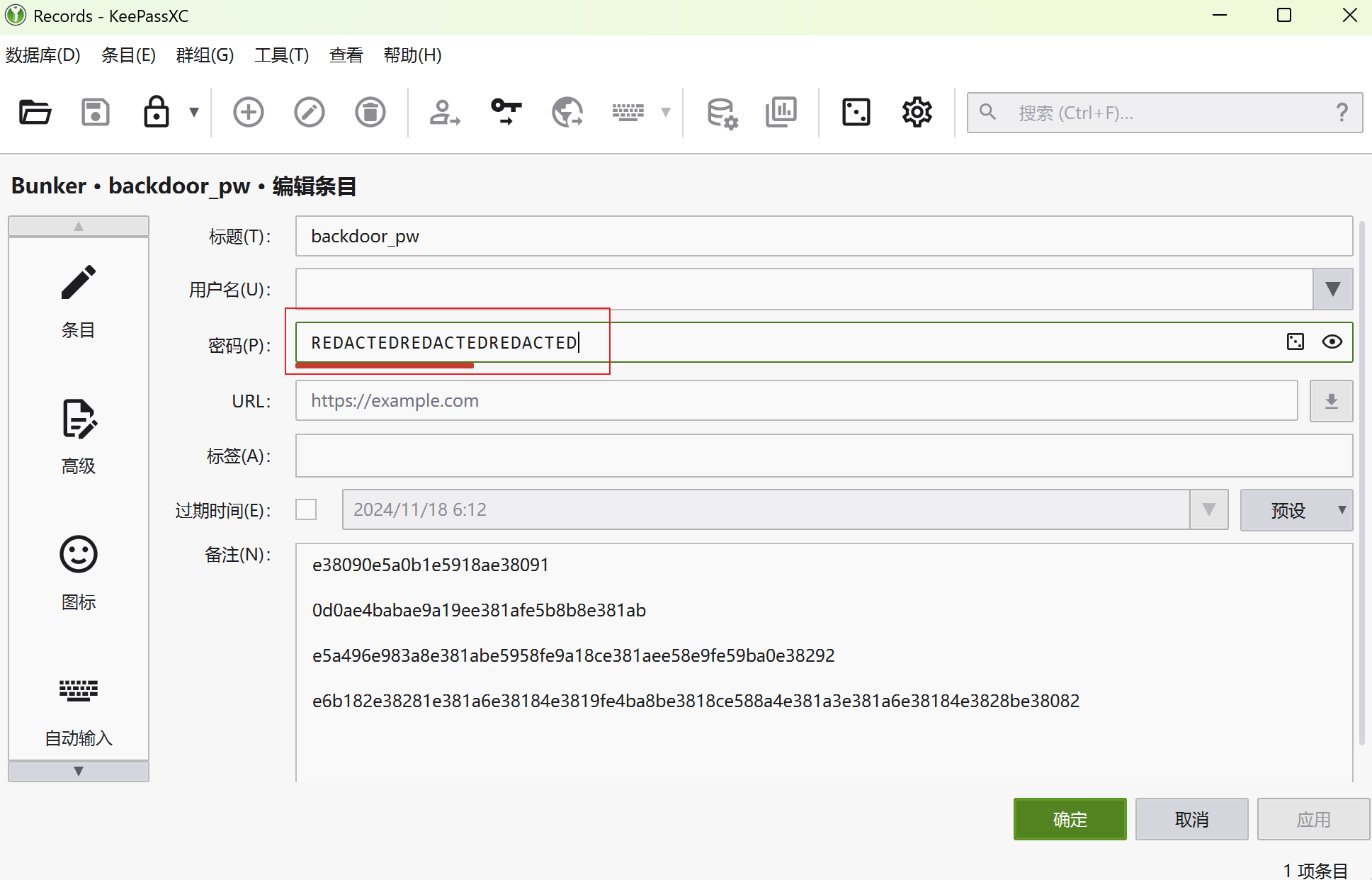Click the save database icon
The image size is (1372, 880).
coord(96,112)
